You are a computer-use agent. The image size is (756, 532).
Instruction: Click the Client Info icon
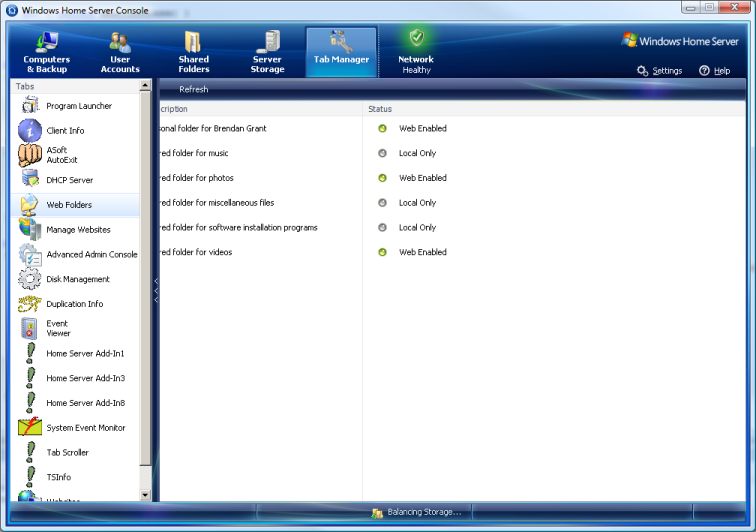pos(30,130)
